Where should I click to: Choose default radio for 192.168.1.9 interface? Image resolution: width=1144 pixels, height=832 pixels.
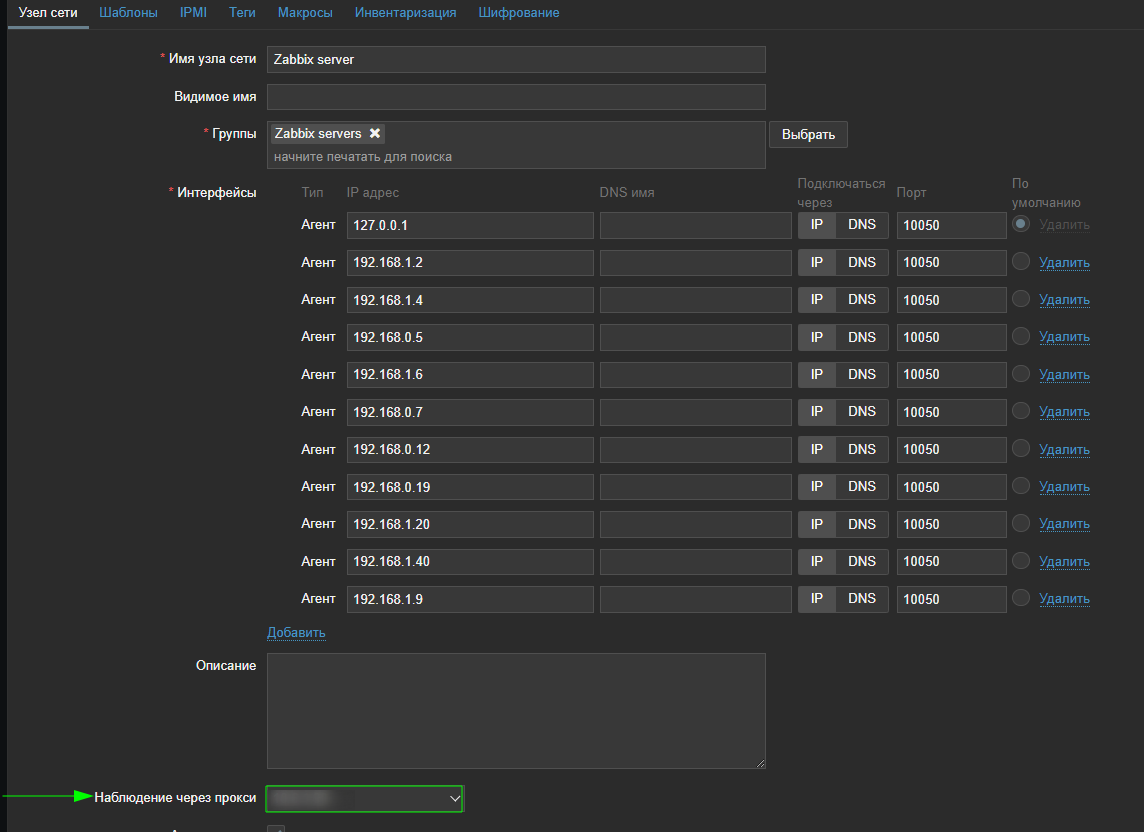[x=1021, y=598]
